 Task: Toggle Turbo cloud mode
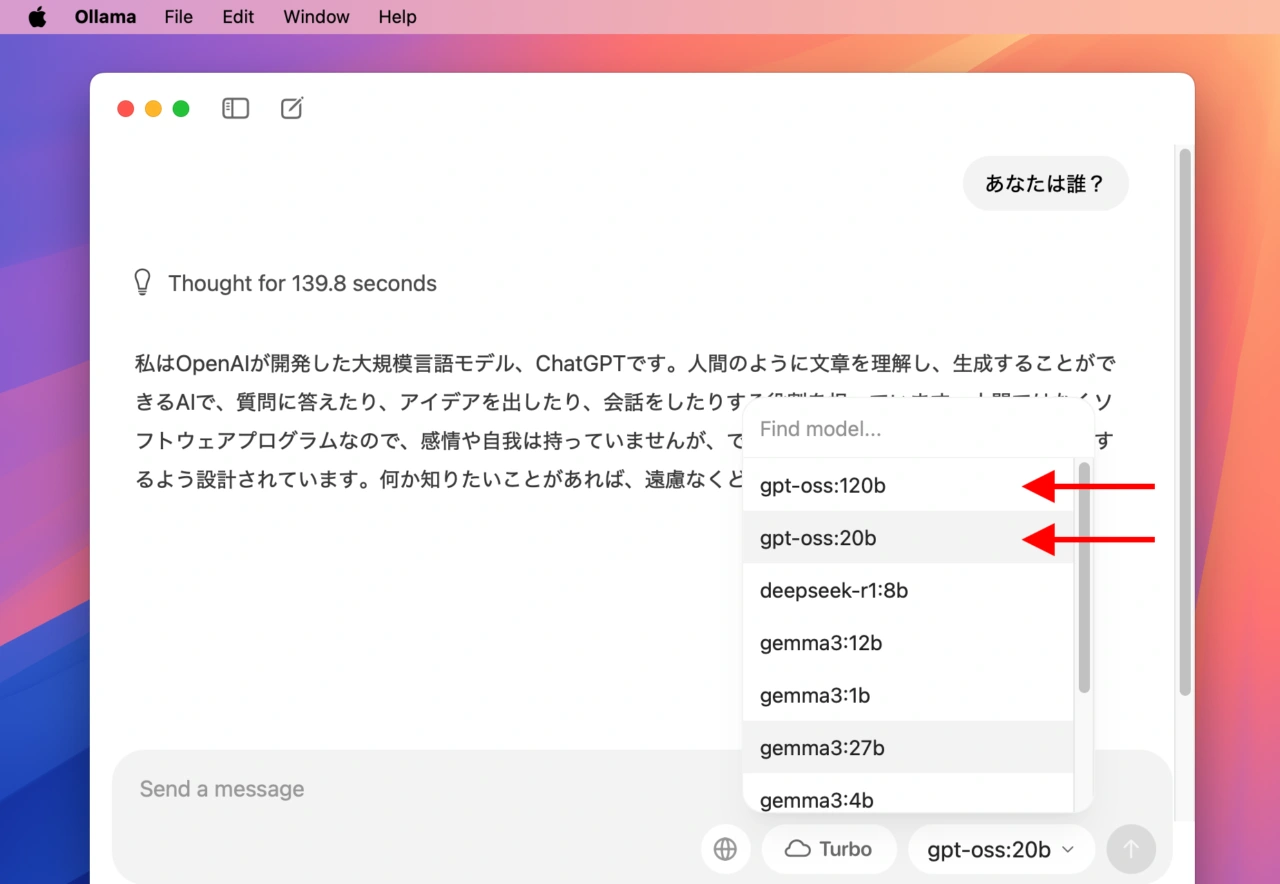(829, 849)
